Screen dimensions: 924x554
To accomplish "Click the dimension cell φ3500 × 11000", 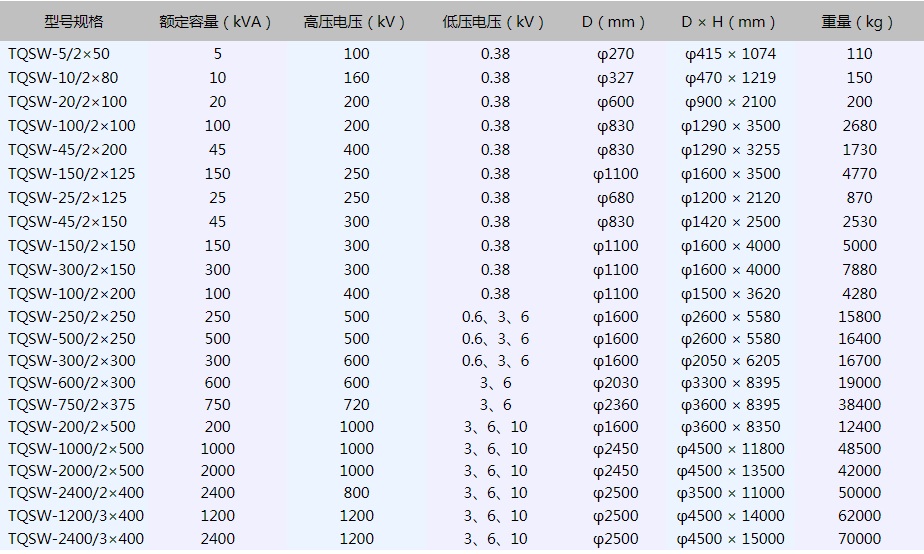I will click(x=730, y=493).
